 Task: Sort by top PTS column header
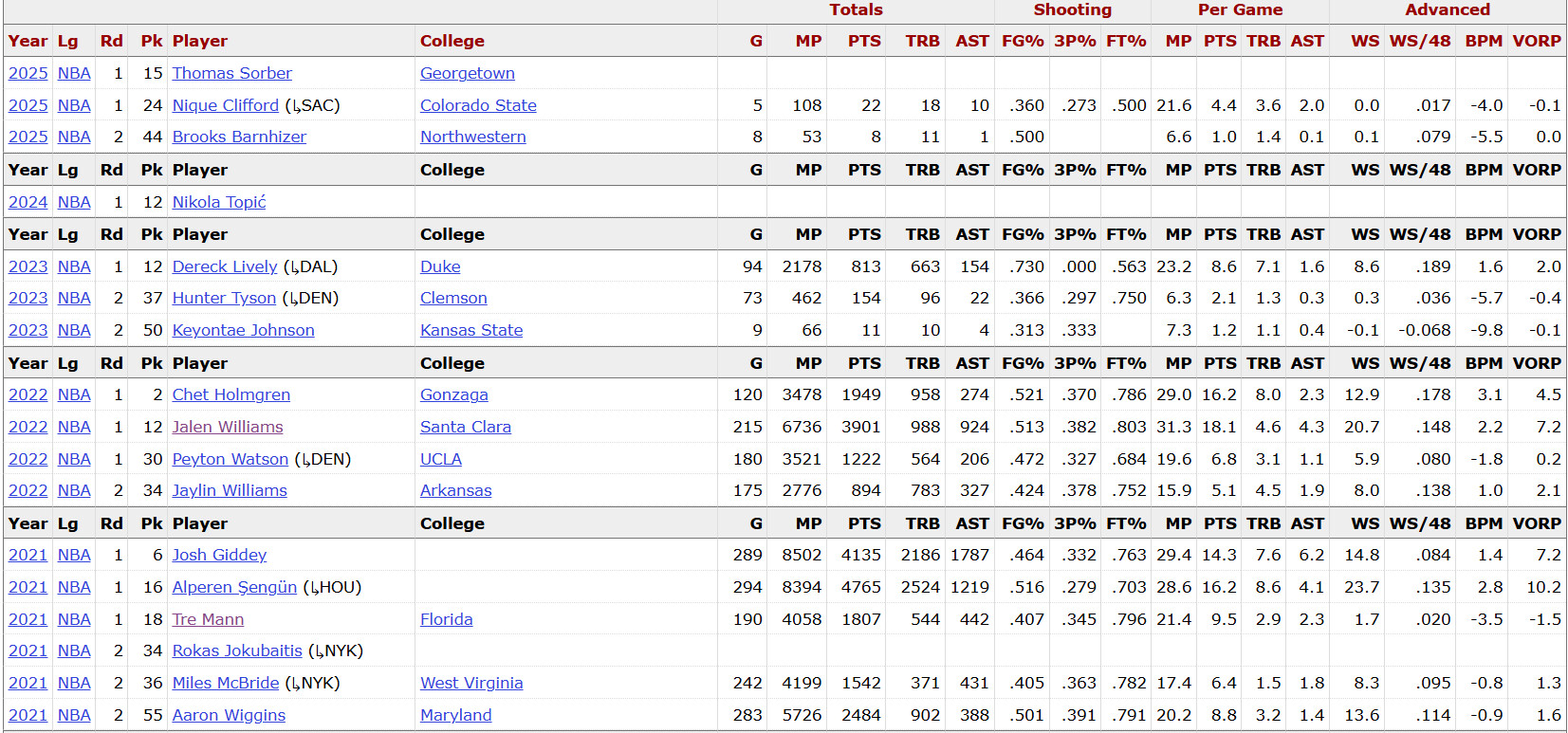tap(863, 41)
